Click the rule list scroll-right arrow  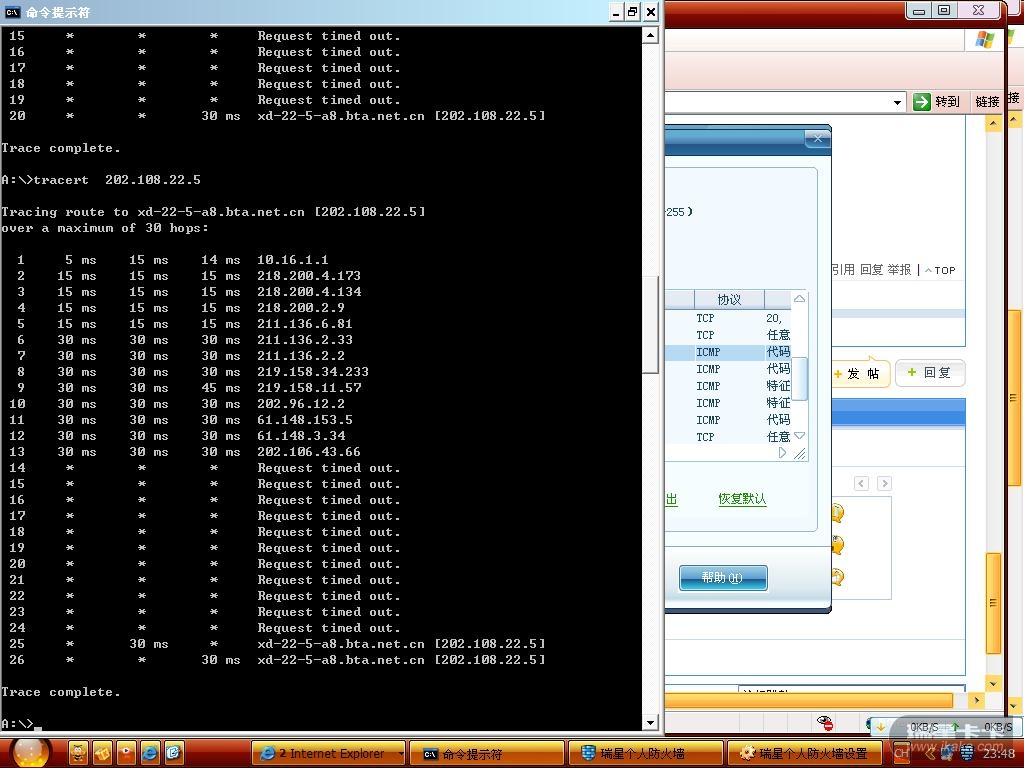click(782, 453)
